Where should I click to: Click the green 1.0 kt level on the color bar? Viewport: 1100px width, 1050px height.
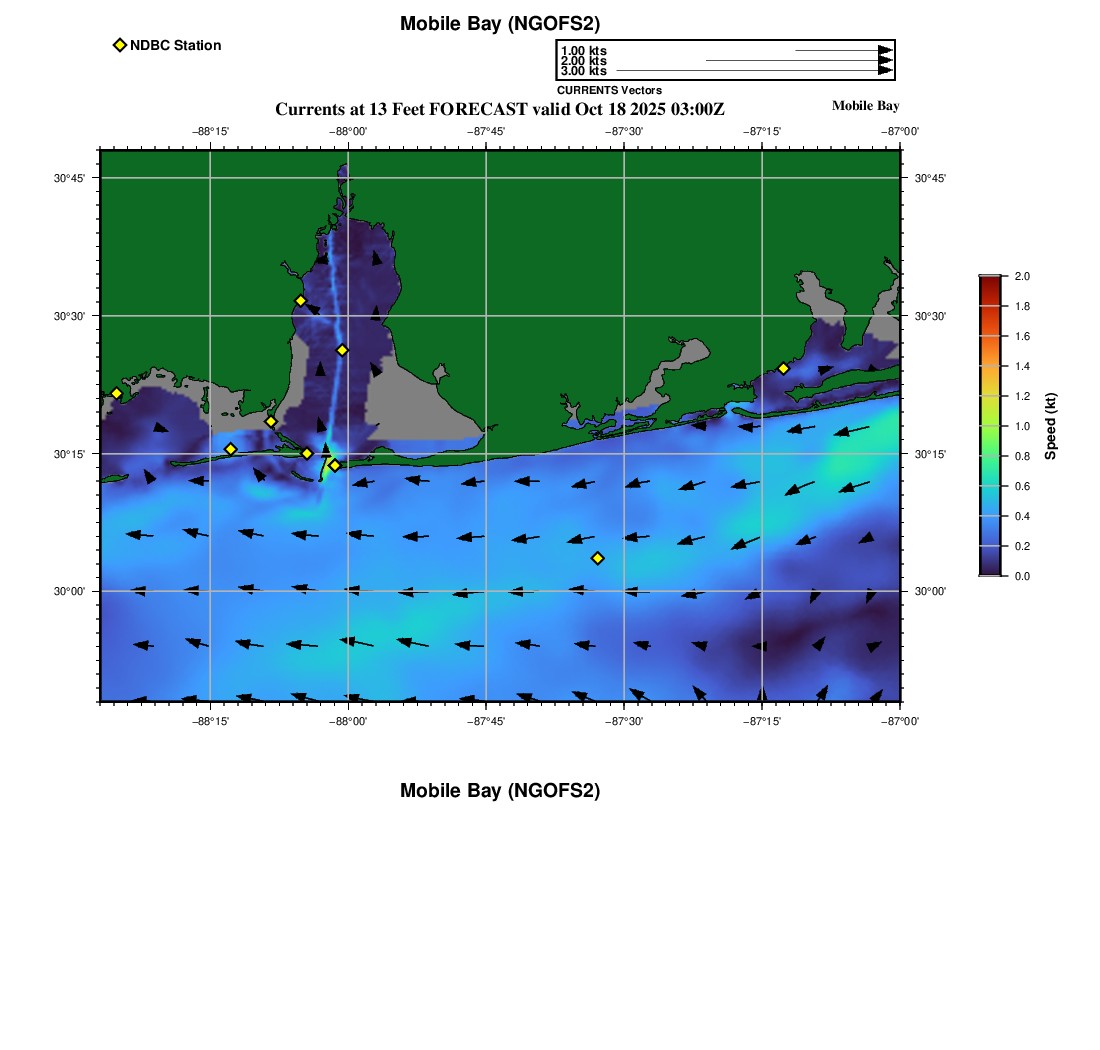(989, 426)
